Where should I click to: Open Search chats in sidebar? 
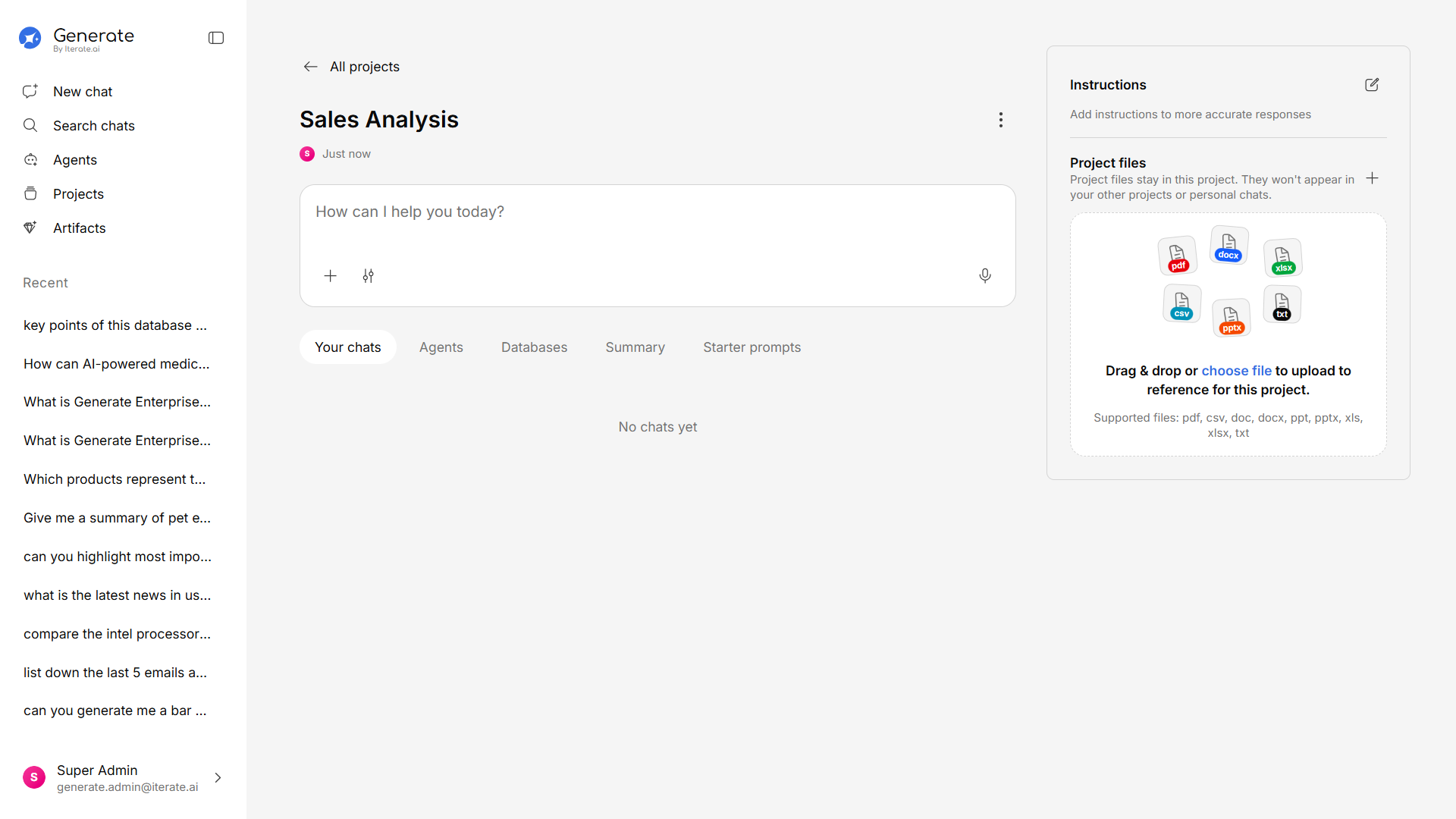point(93,126)
